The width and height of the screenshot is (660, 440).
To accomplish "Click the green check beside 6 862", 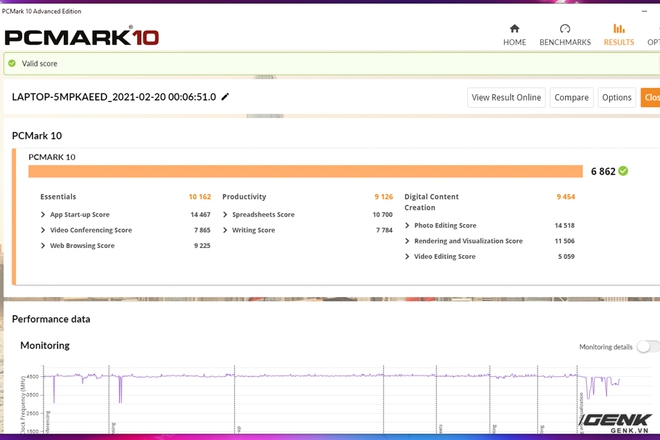I will [623, 171].
